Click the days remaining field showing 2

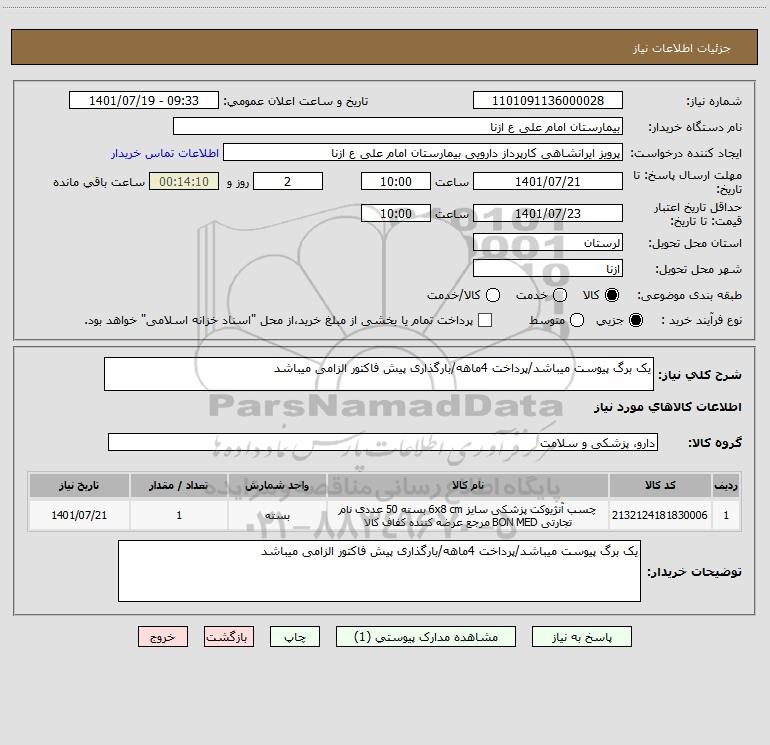(x=288, y=181)
